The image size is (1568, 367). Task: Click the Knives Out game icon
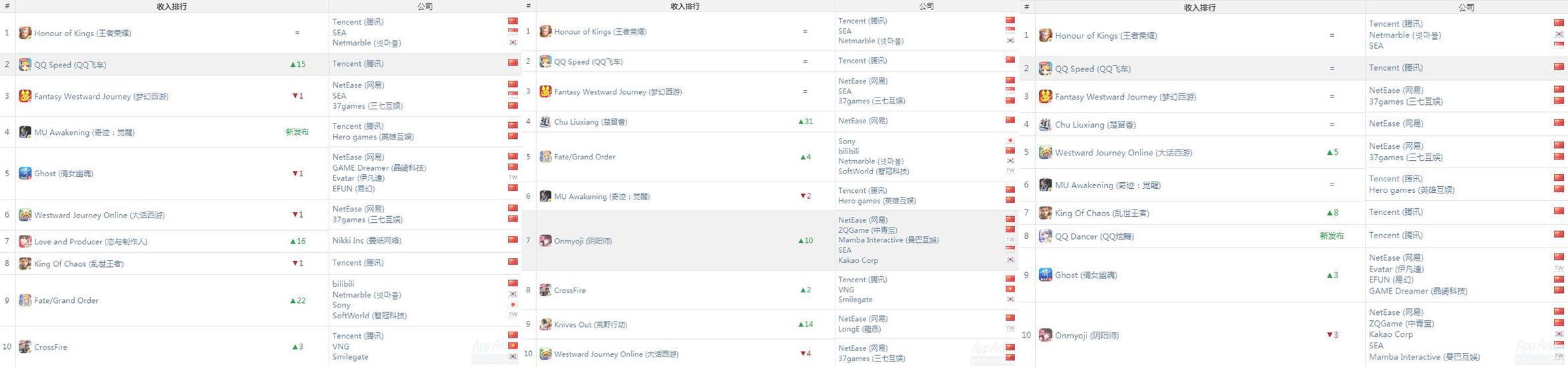click(545, 324)
